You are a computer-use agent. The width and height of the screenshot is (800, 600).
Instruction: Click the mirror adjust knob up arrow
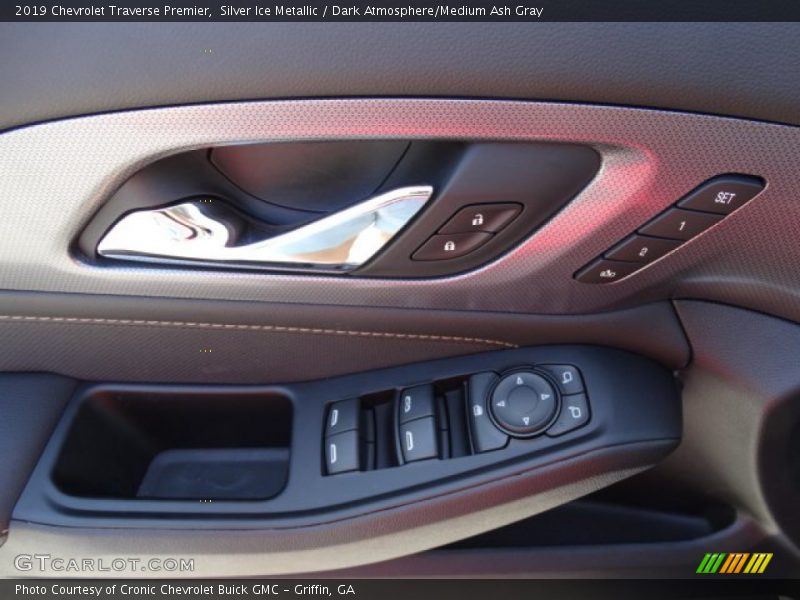[520, 380]
